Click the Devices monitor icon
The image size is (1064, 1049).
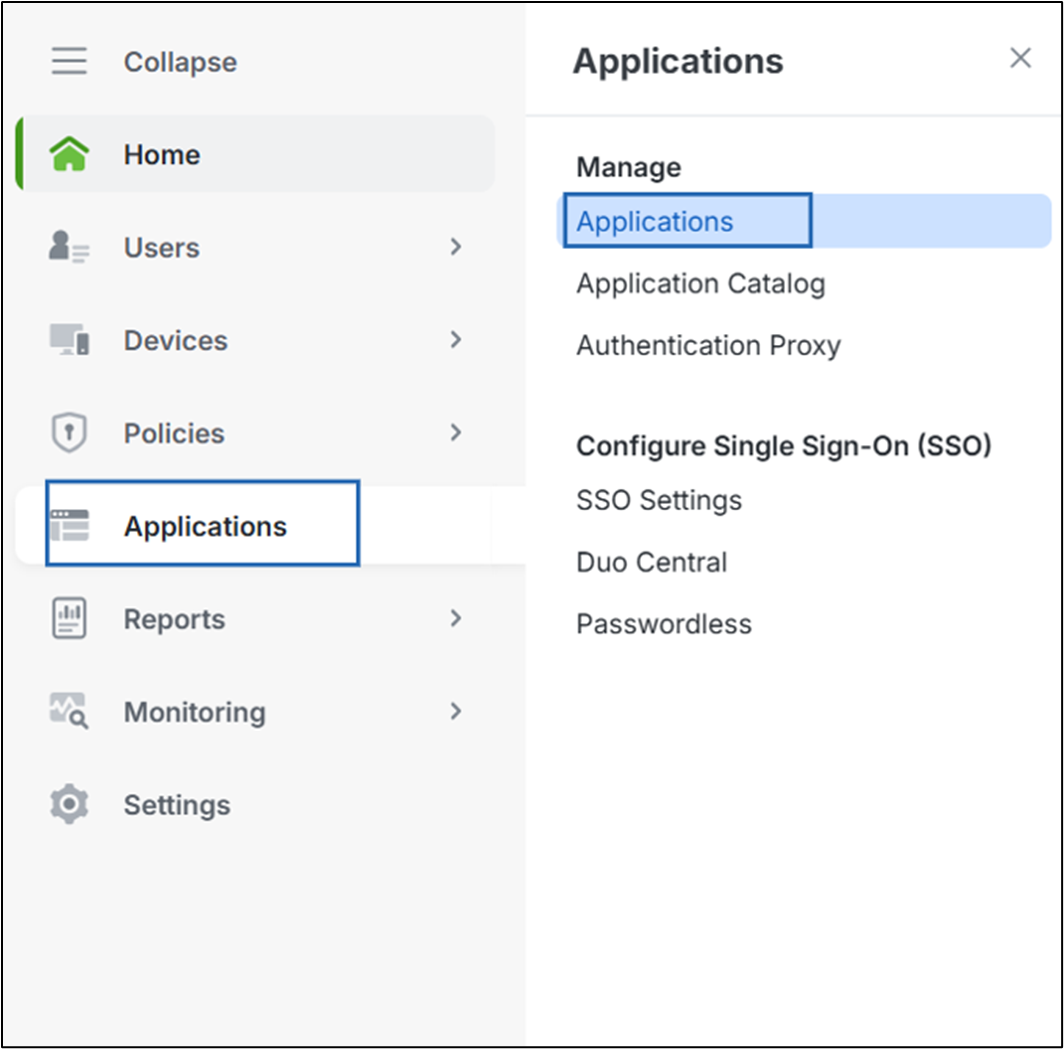pos(69,339)
